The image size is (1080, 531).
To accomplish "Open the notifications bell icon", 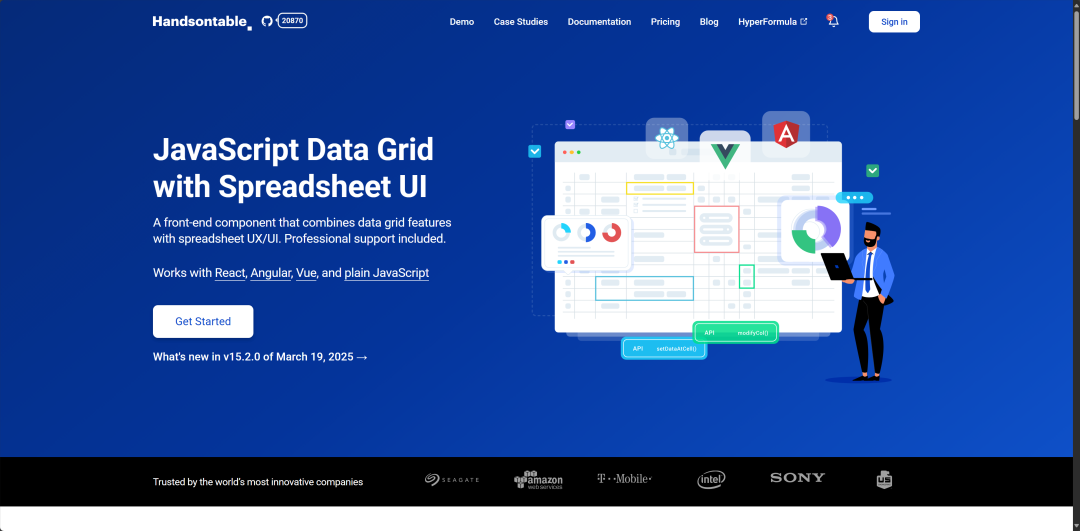I will 833,21.
